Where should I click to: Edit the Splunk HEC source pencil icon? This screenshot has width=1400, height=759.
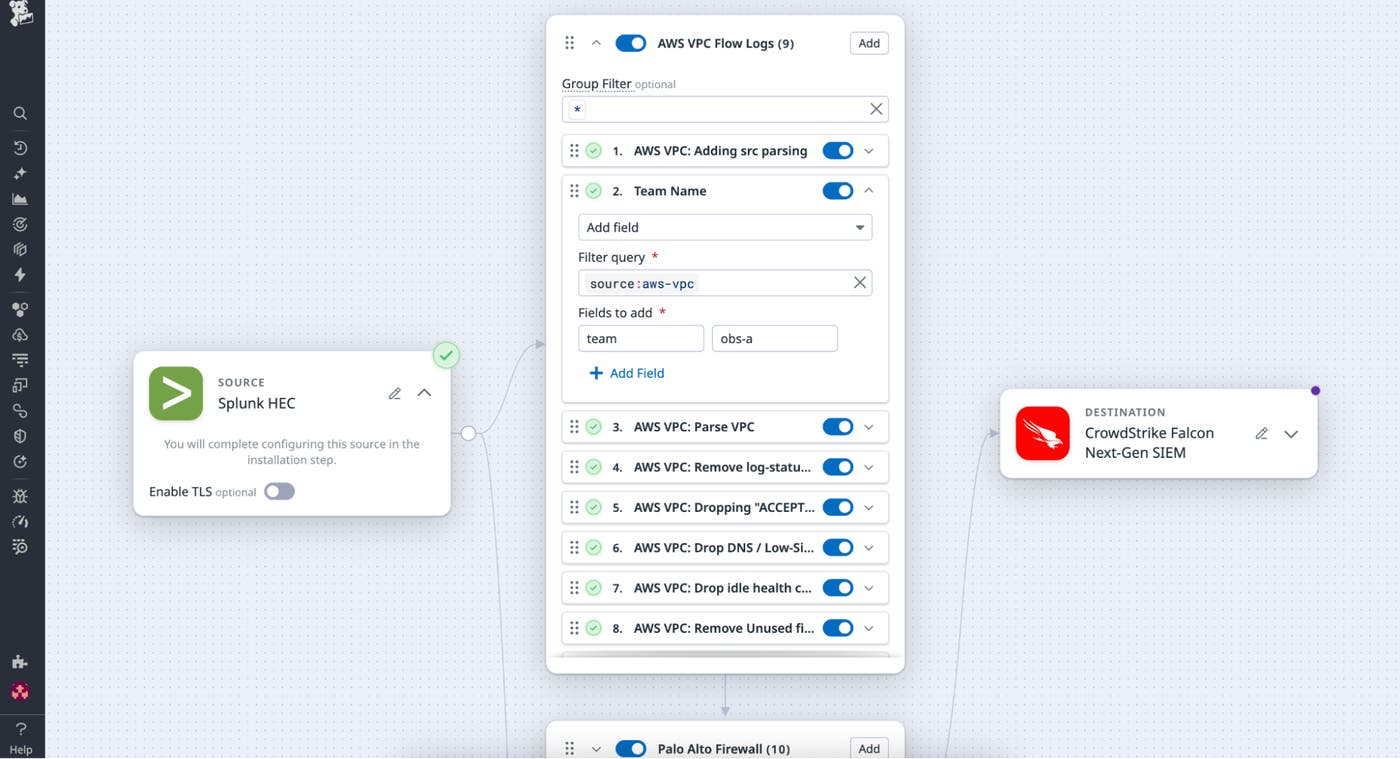[x=395, y=393]
